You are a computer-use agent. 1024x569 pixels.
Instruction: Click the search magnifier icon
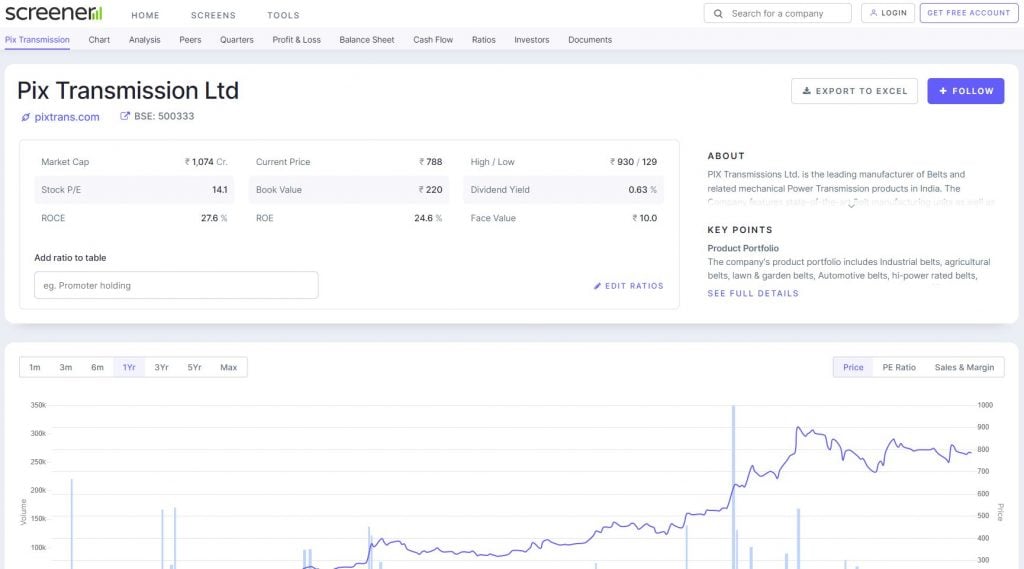718,14
